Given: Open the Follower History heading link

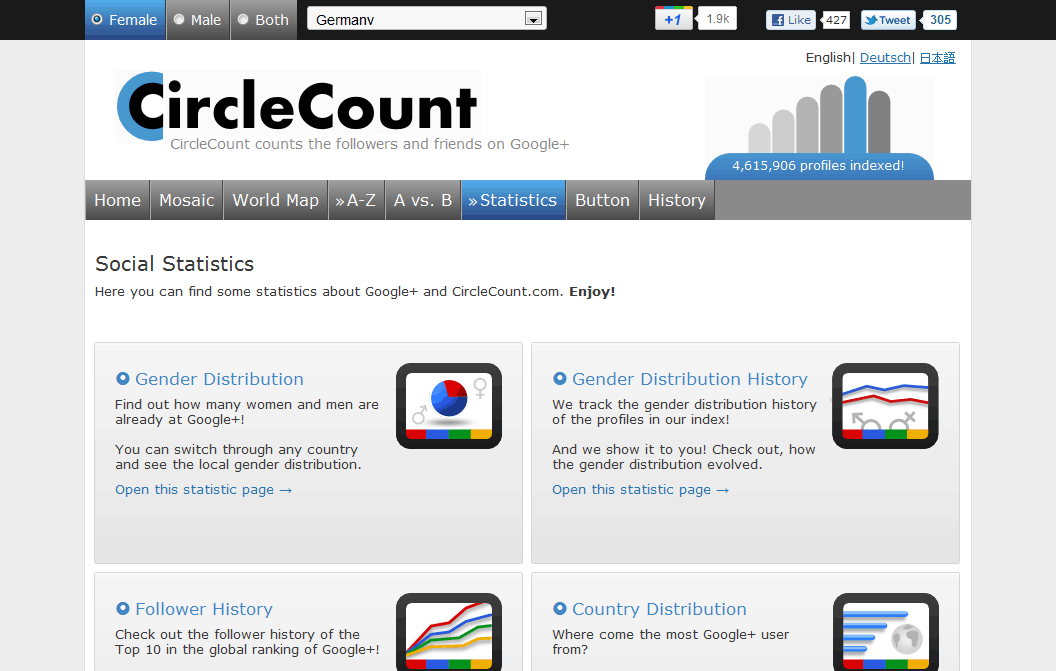Looking at the screenshot, I should 204,609.
